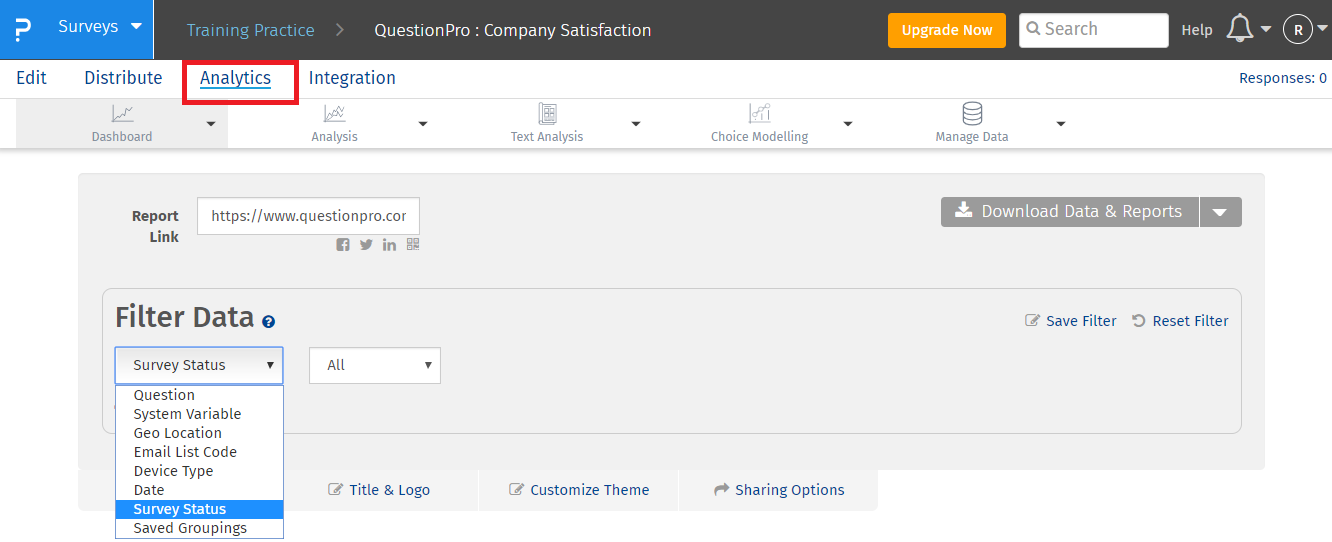Viewport: 1332px width, 542px height.
Task: Click the Twitter share icon under Report Link
Action: (x=366, y=245)
